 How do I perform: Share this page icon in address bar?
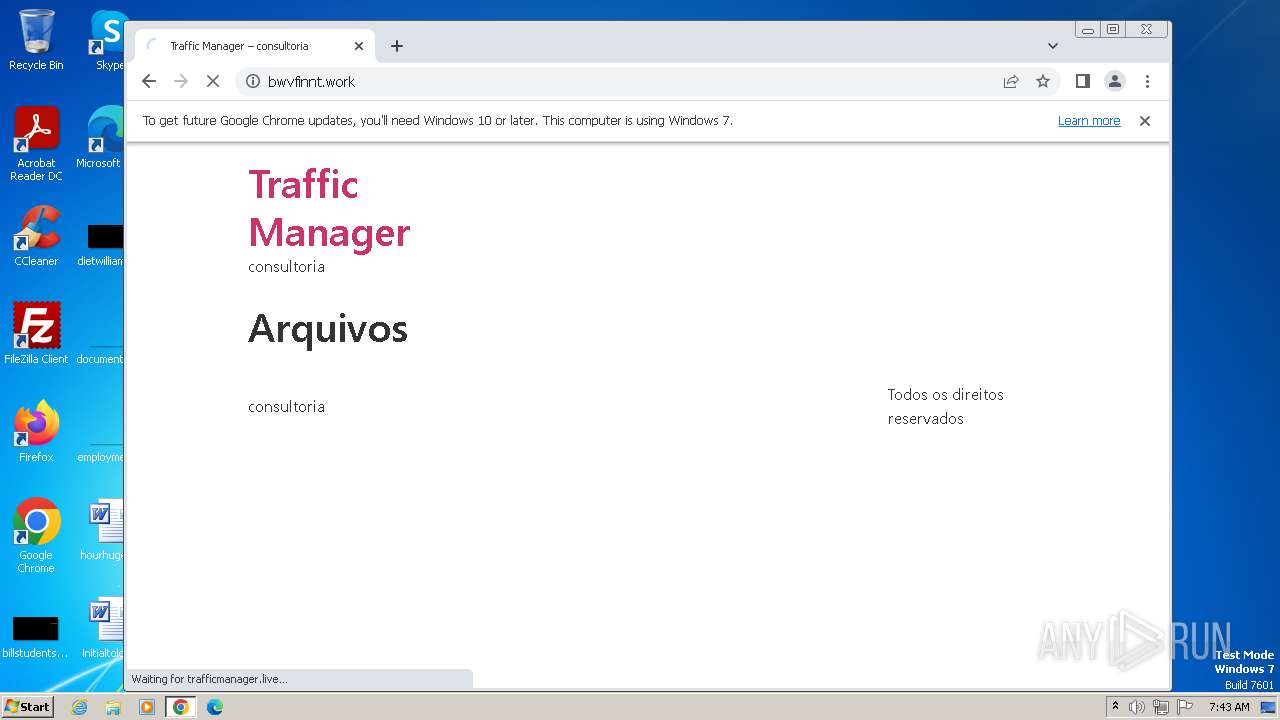click(x=1011, y=82)
